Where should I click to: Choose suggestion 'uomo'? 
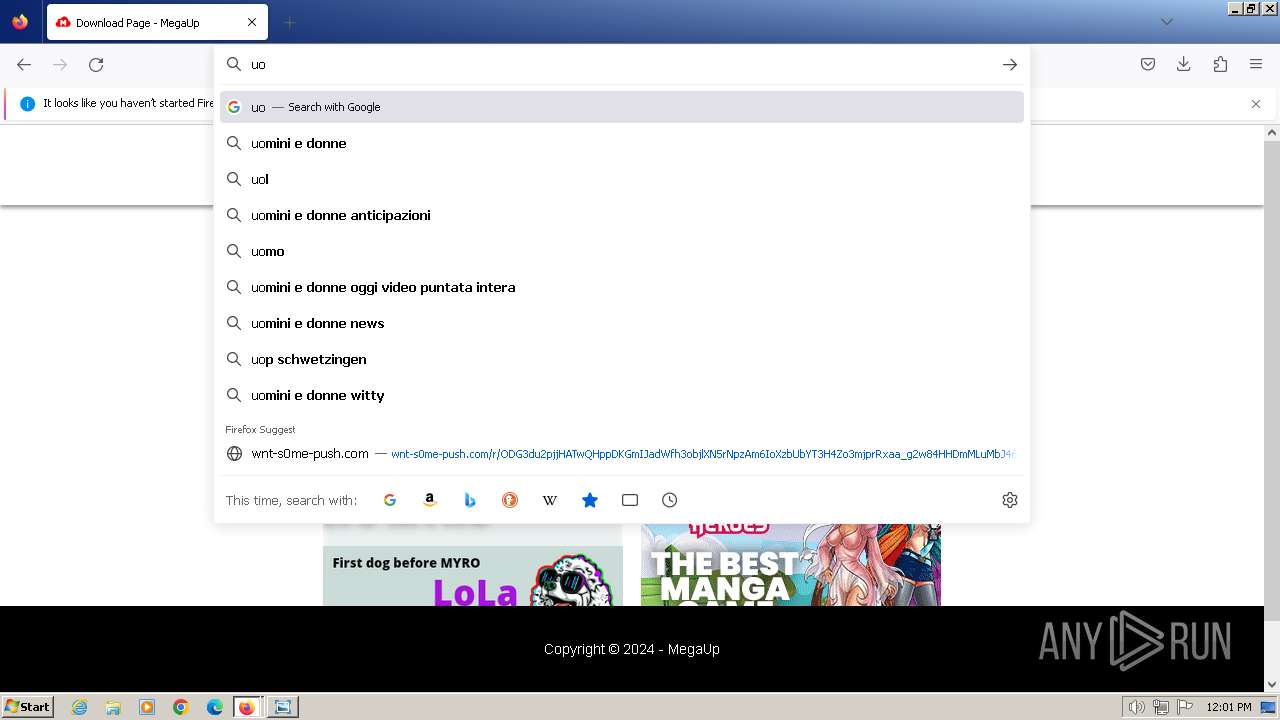tap(622, 251)
